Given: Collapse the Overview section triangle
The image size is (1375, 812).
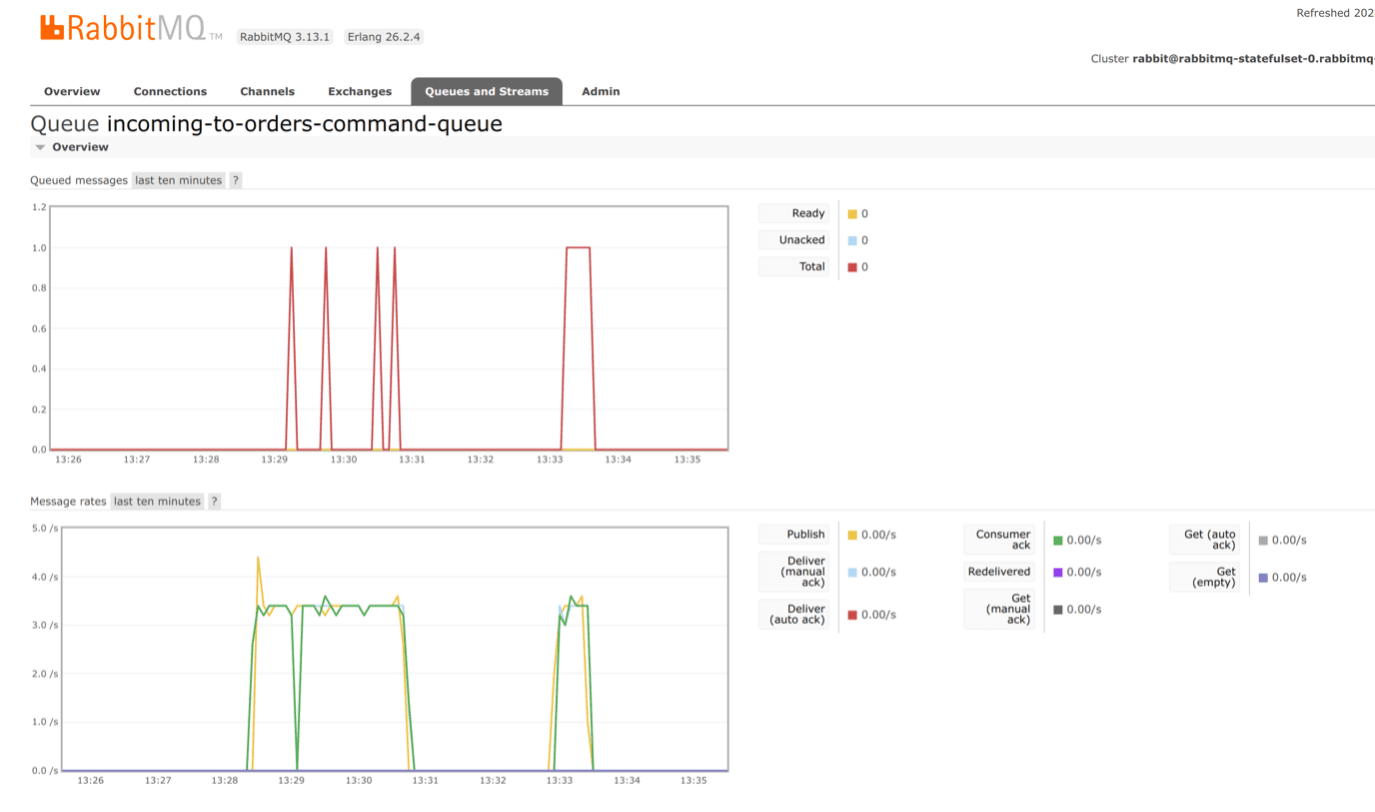Looking at the screenshot, I should tap(40, 147).
